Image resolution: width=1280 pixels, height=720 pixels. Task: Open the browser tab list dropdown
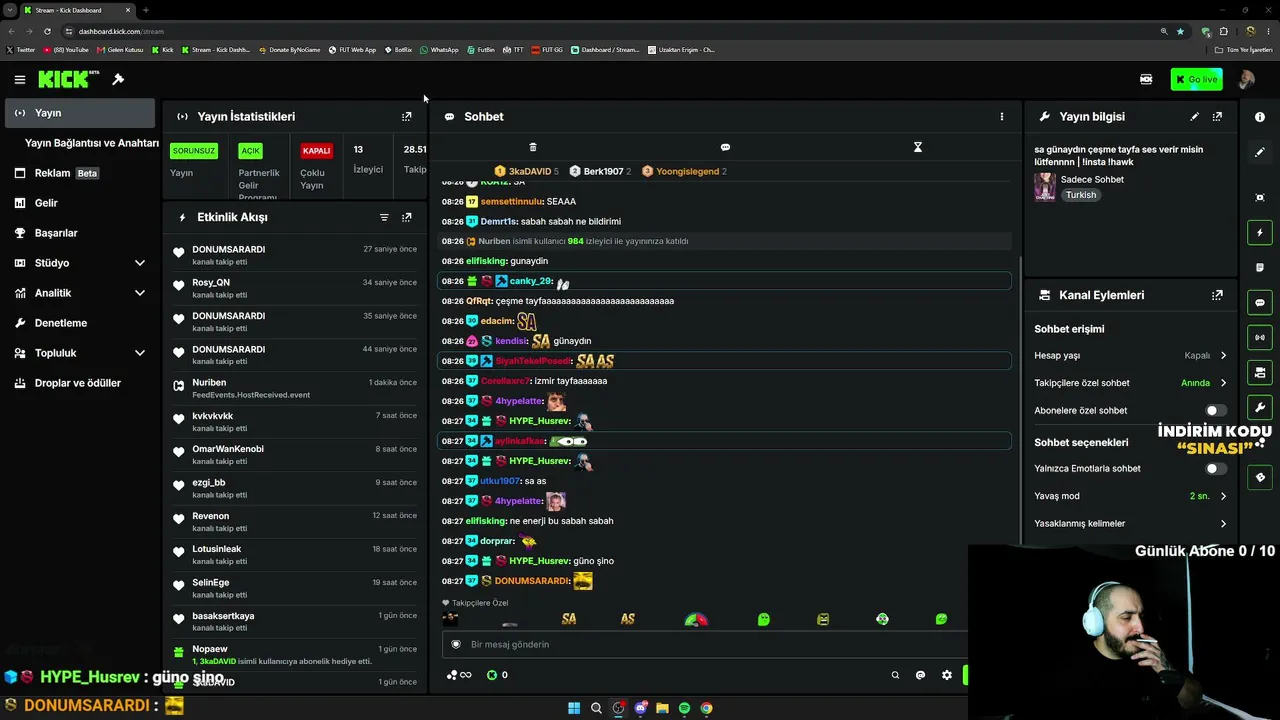point(10,10)
